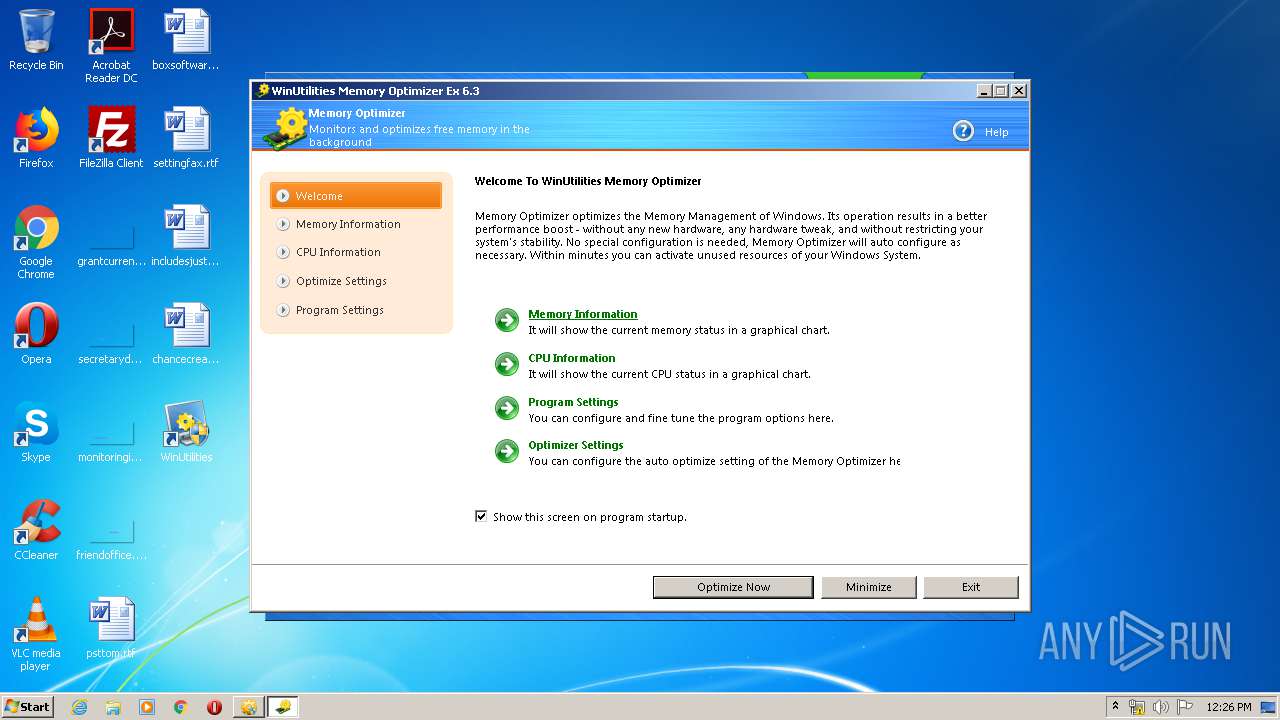Click the CPU Information link

coord(572,358)
